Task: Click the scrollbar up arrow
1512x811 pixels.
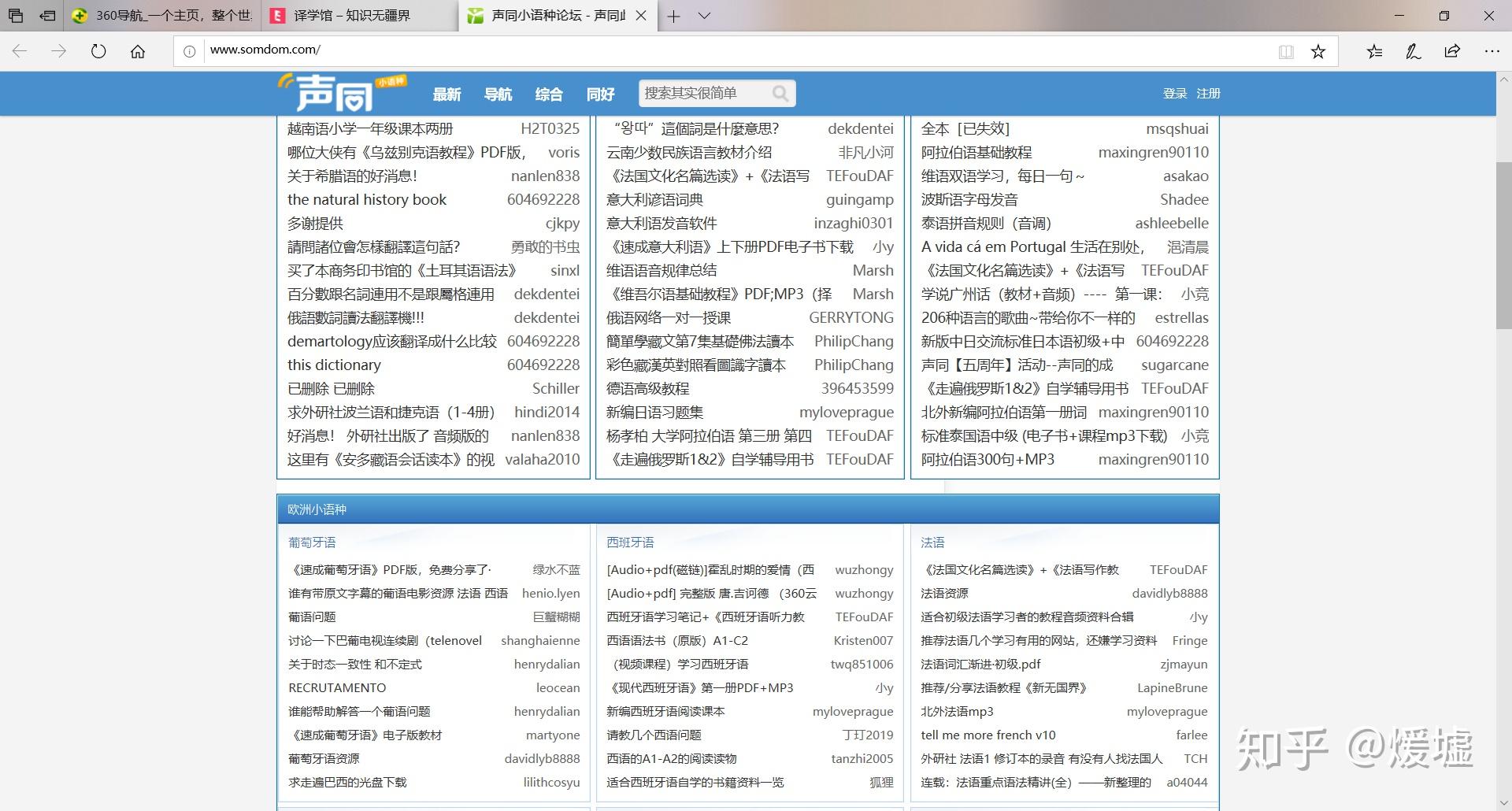Action: pyautogui.click(x=1504, y=80)
